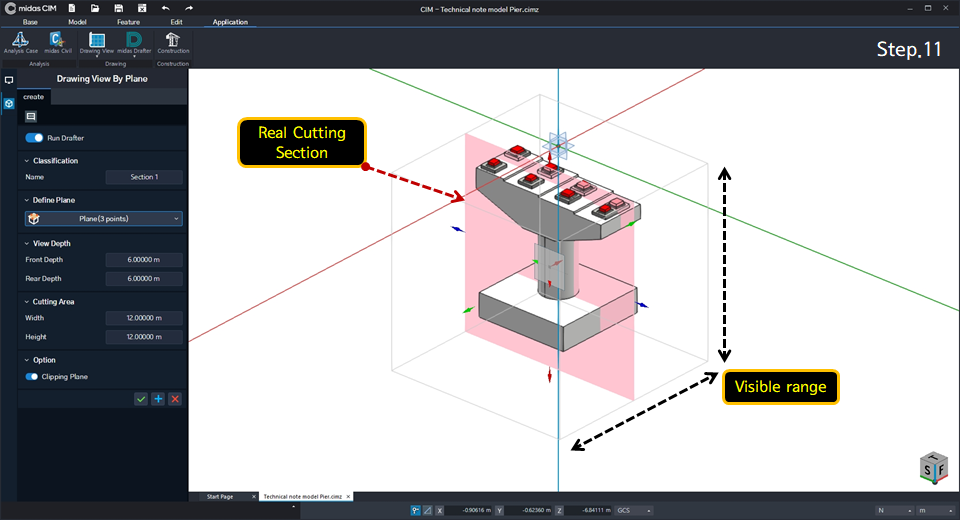Launch the midas Civil link tool
Image resolution: width=960 pixels, height=520 pixels.
[58, 43]
